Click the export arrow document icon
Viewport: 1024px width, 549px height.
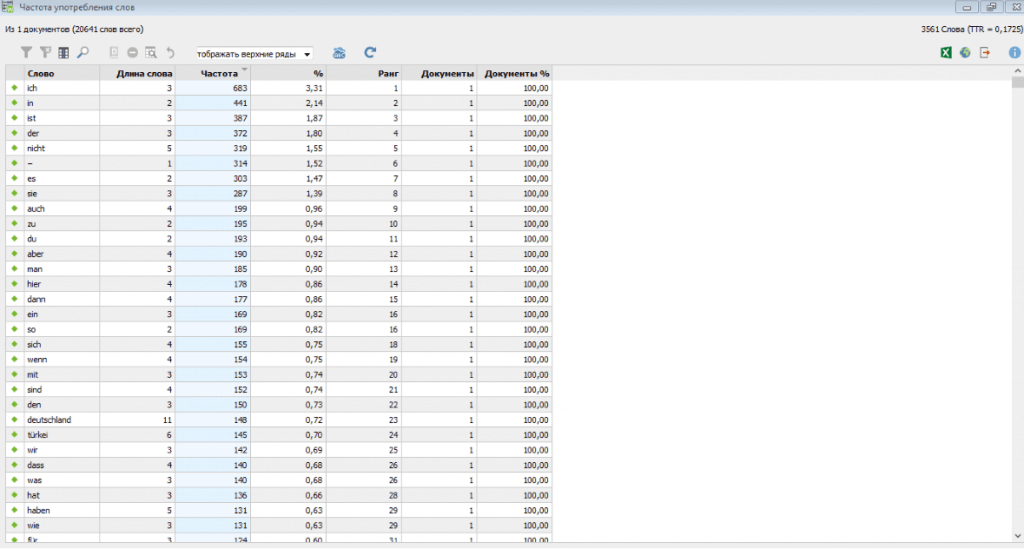985,52
